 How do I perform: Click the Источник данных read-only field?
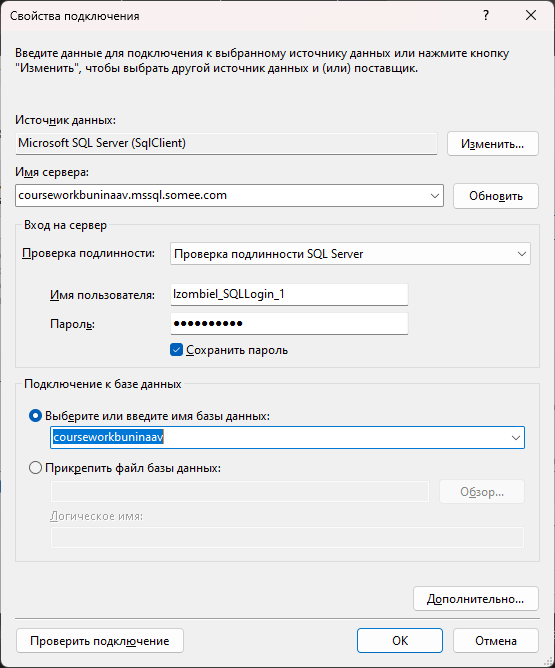226,144
